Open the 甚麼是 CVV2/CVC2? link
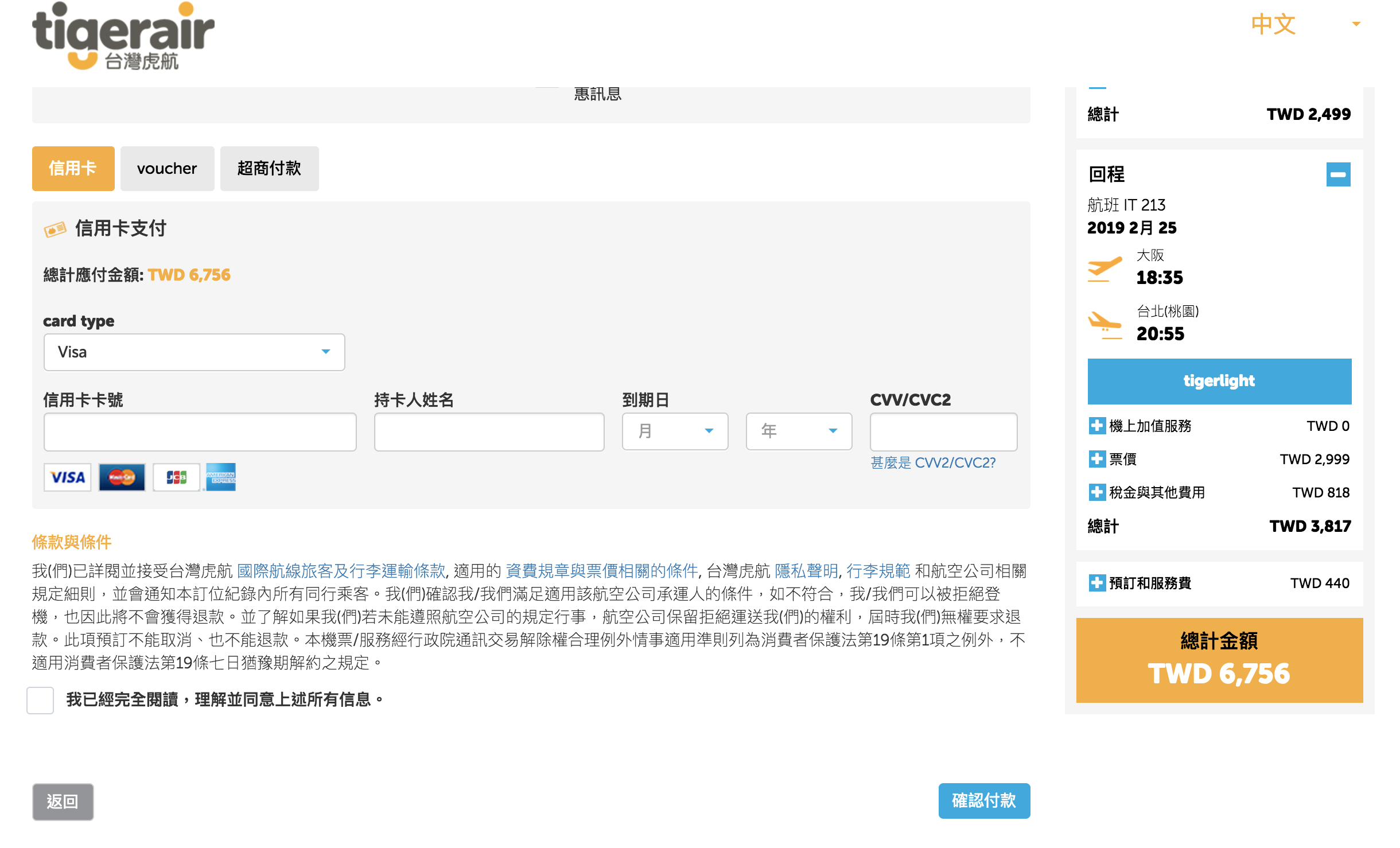1400x848 pixels. point(933,462)
